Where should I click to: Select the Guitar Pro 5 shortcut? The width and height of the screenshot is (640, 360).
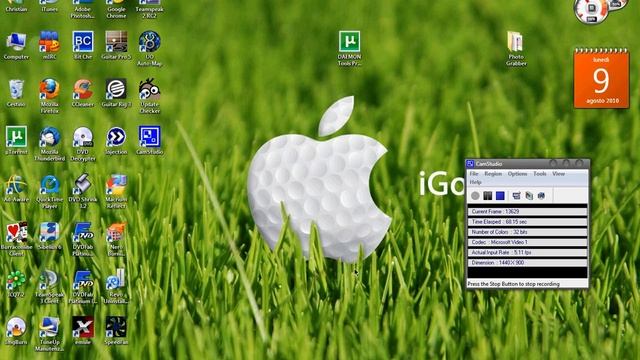116,46
